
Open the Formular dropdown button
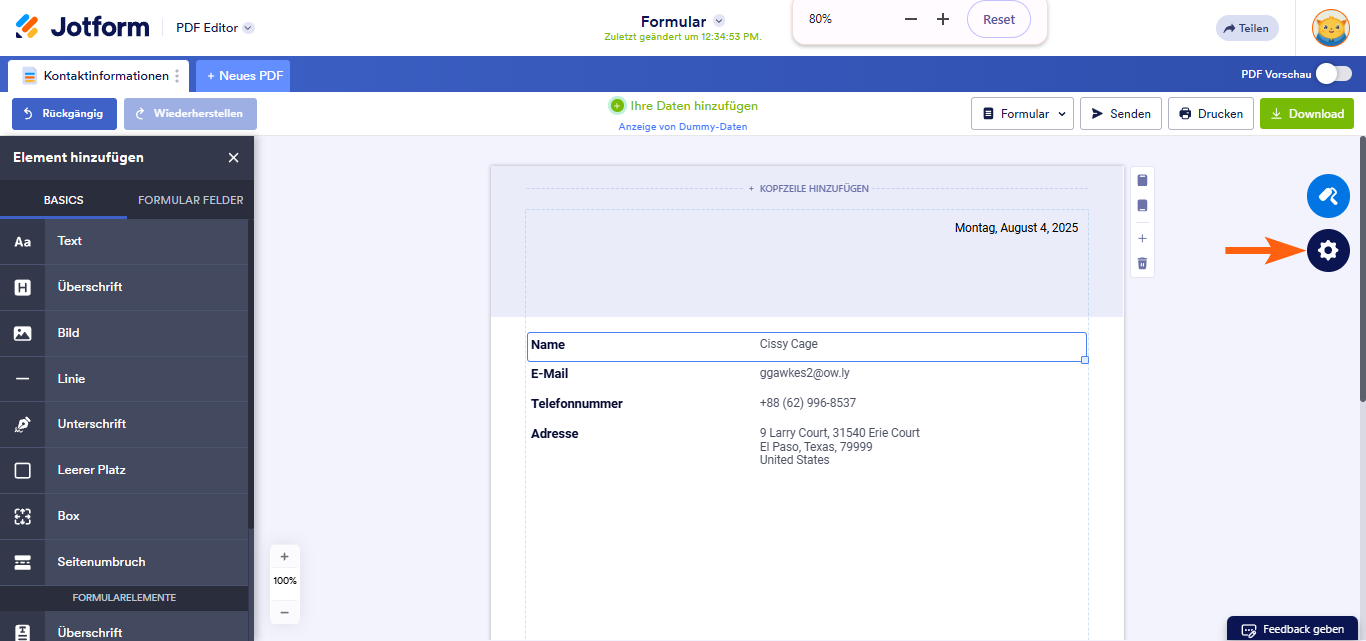[1022, 114]
